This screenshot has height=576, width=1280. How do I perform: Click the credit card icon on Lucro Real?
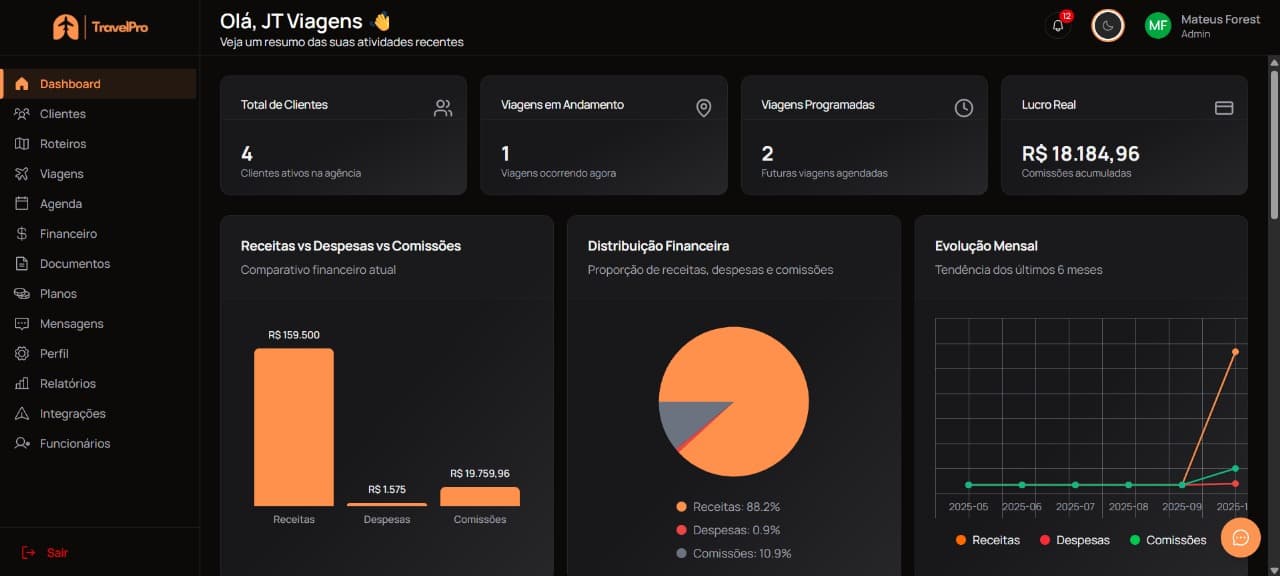pos(1224,107)
